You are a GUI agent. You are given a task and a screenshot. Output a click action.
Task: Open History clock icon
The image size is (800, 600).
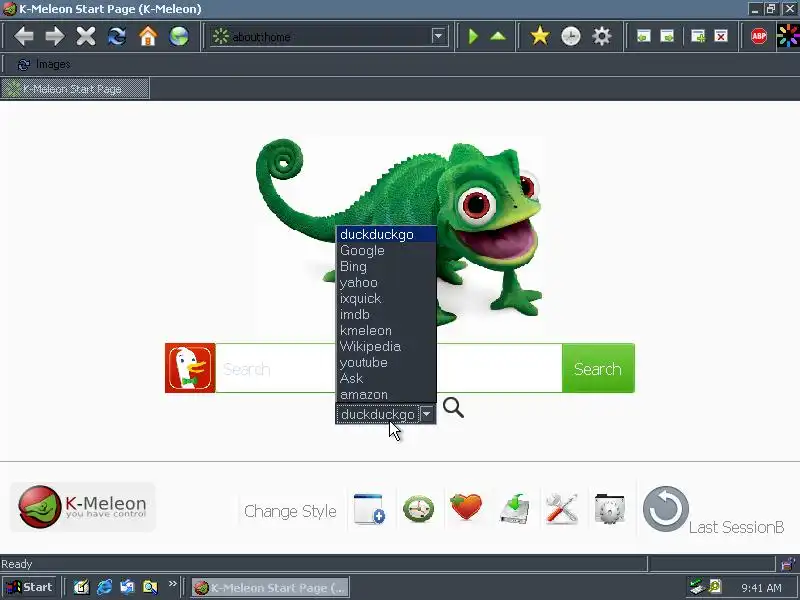570,36
